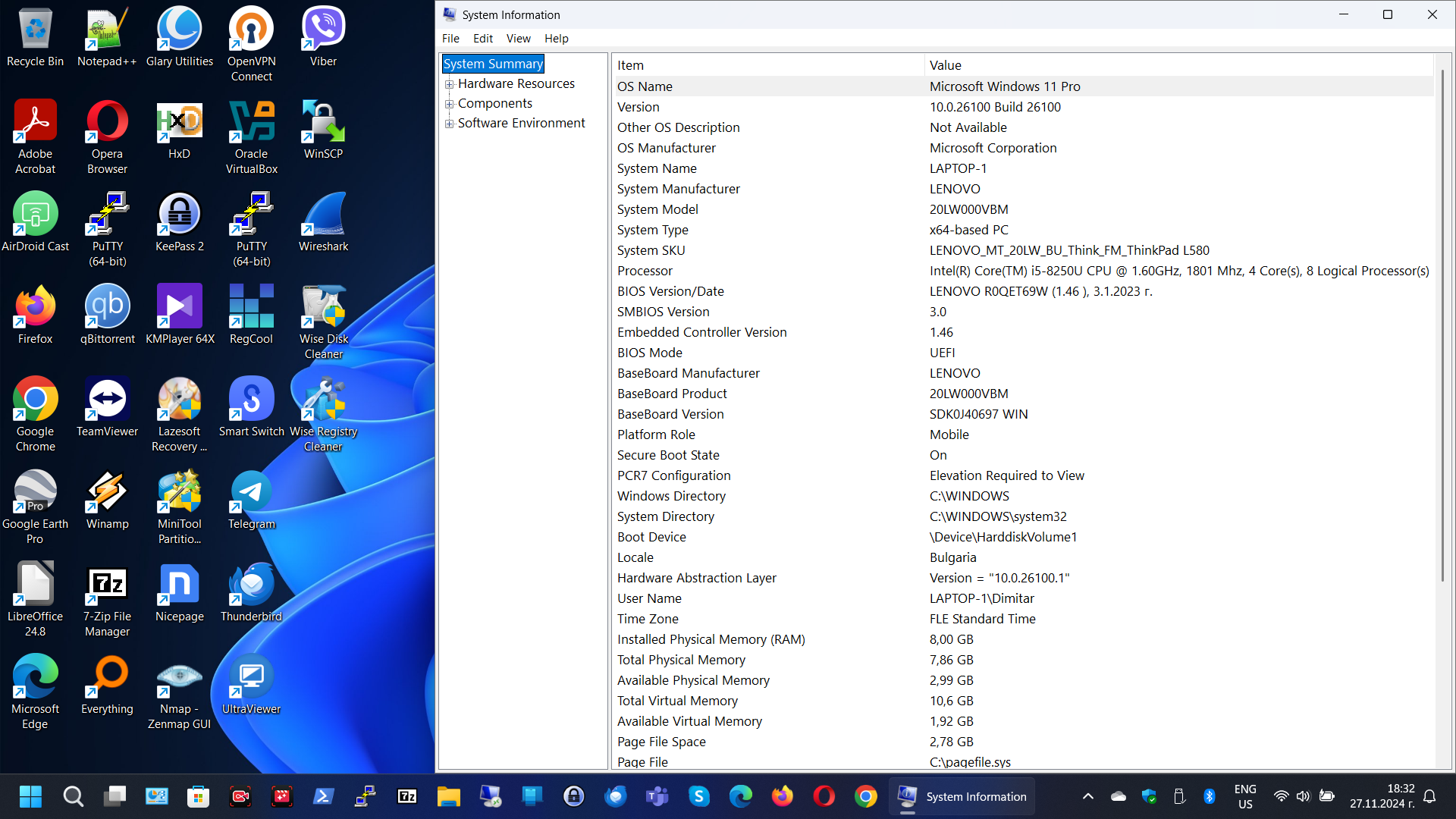Open Lazesoft Recovery desktop shortcut

pyautogui.click(x=179, y=416)
